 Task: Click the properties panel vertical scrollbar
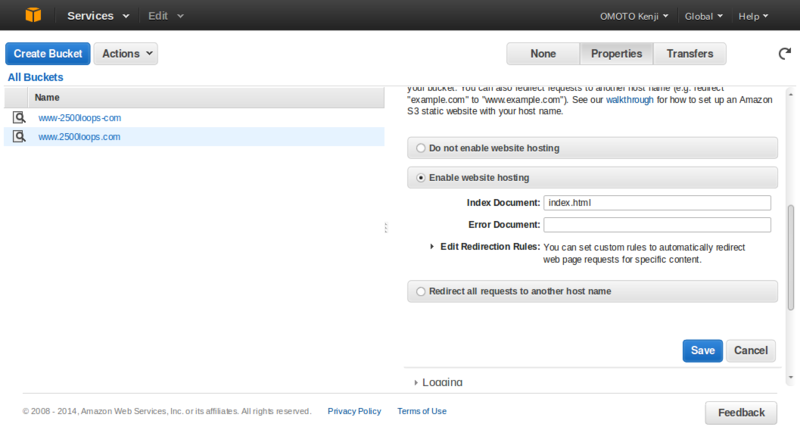pos(791,258)
